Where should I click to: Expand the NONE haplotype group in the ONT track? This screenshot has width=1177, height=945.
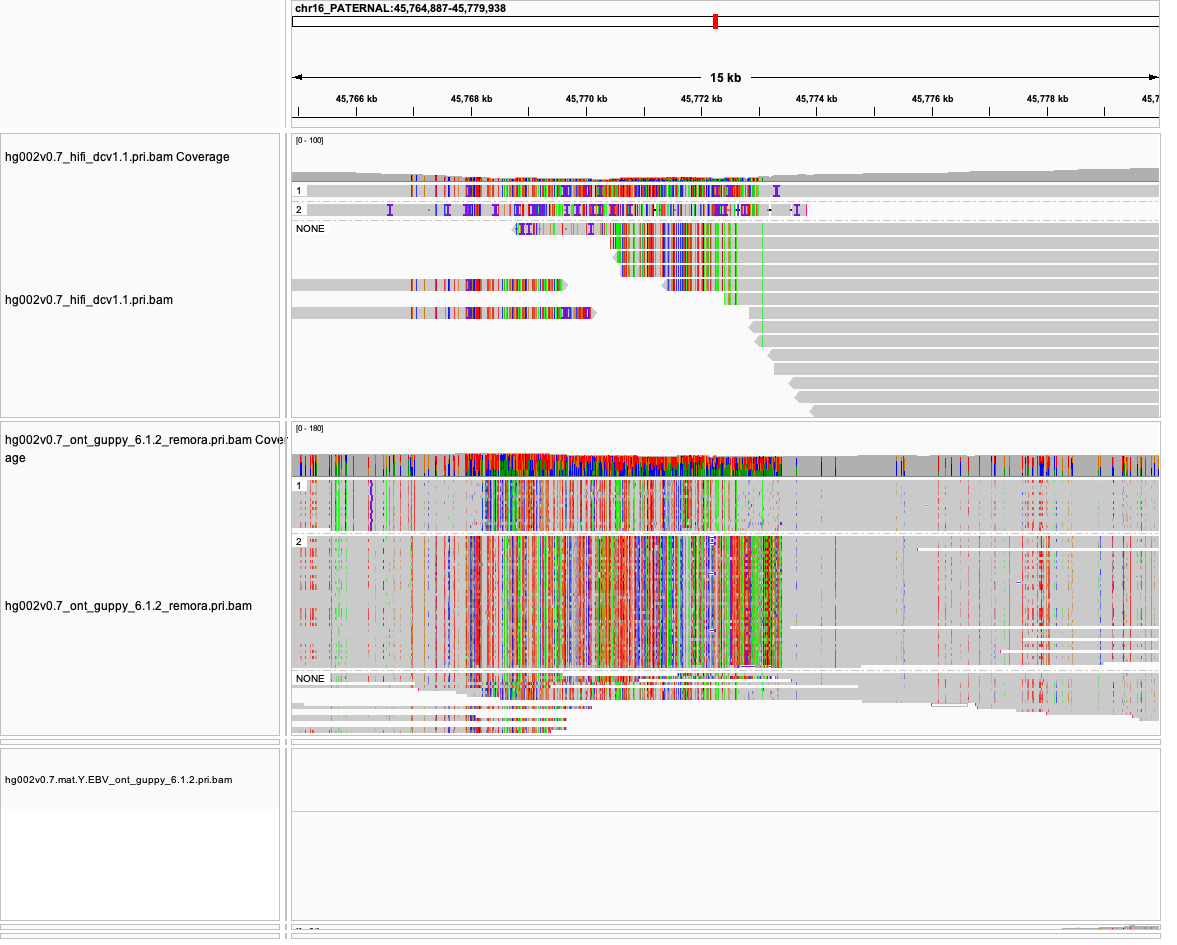(310, 677)
